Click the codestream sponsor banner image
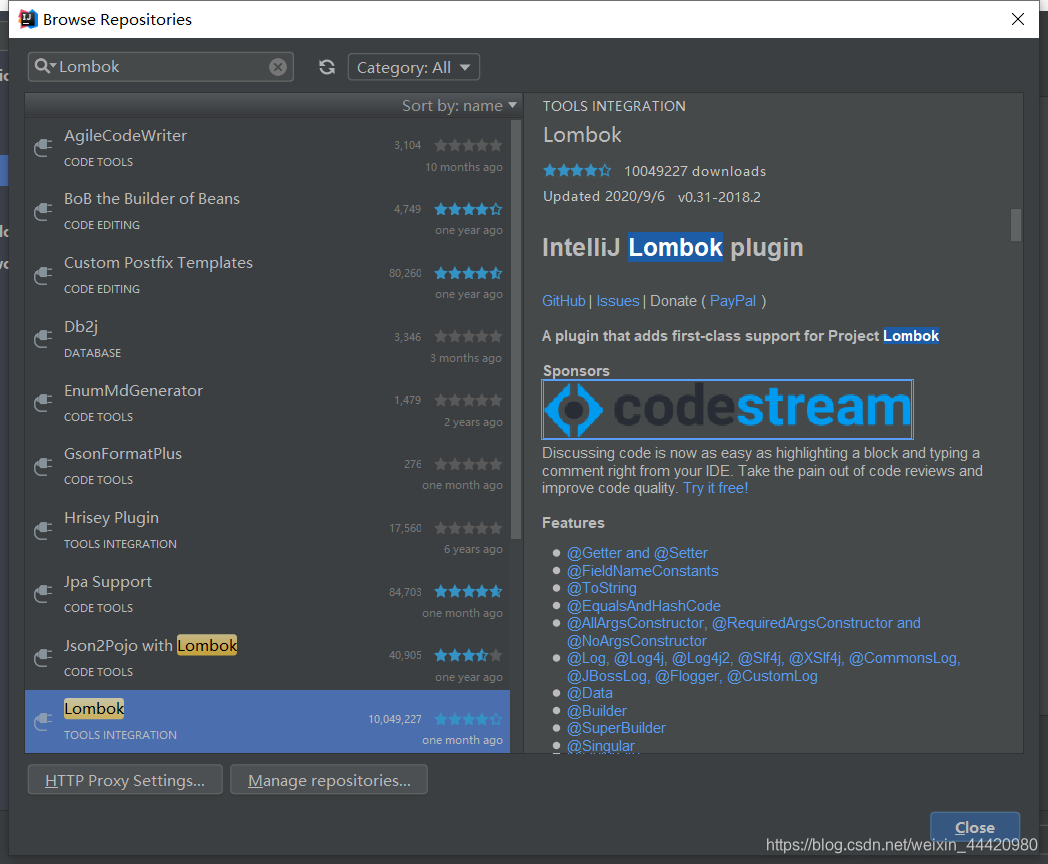Image resolution: width=1048 pixels, height=864 pixels. click(727, 409)
